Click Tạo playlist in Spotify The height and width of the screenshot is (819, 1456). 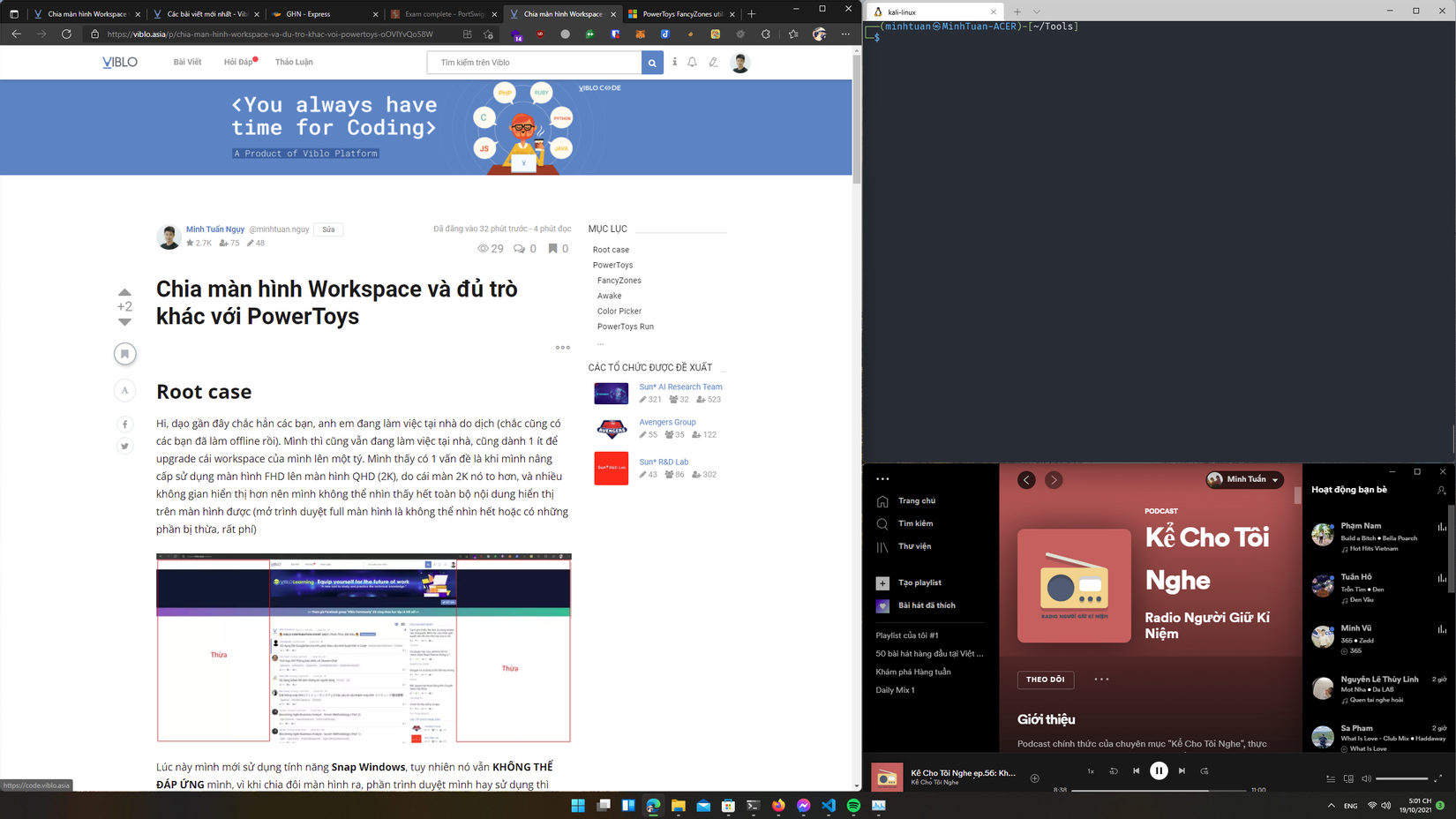pos(909,582)
